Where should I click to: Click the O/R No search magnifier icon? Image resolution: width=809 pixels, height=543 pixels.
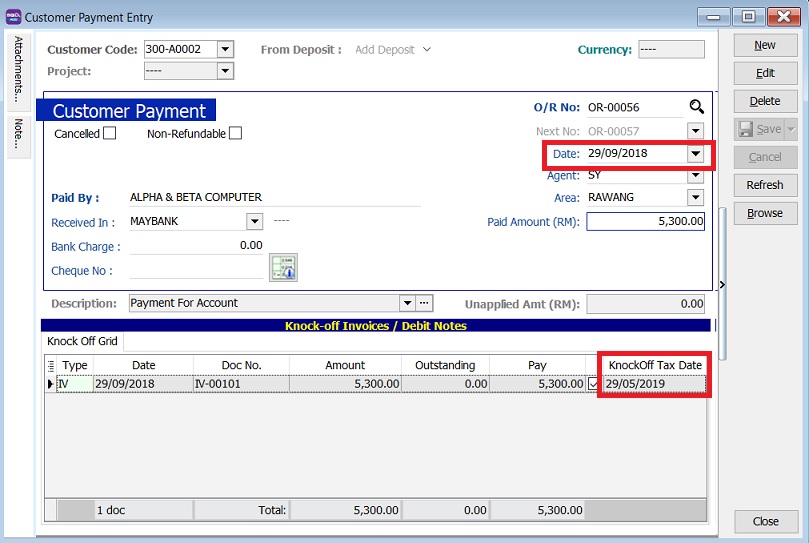[x=696, y=107]
